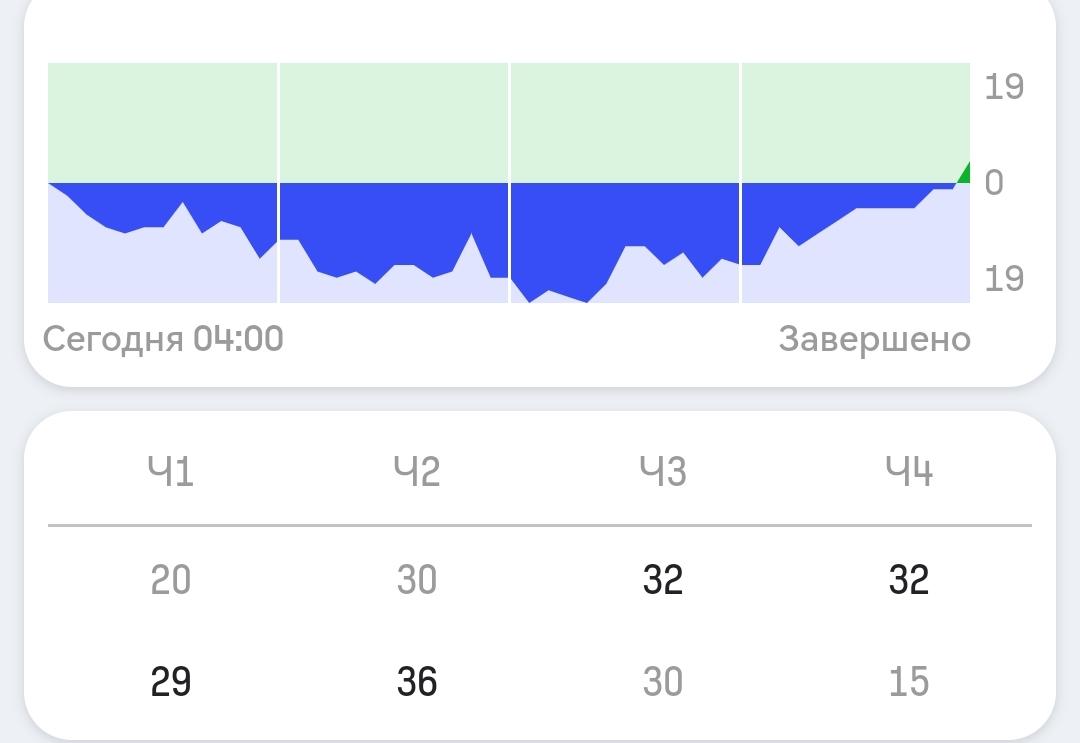Select the Ч1 column header
1080x743 pixels.
pyautogui.click(x=171, y=472)
